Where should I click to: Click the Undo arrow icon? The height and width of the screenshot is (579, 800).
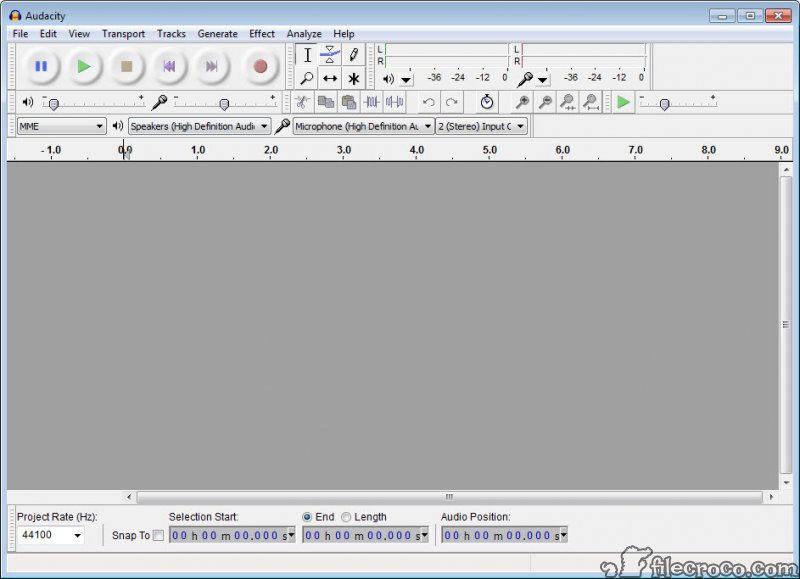click(x=429, y=102)
